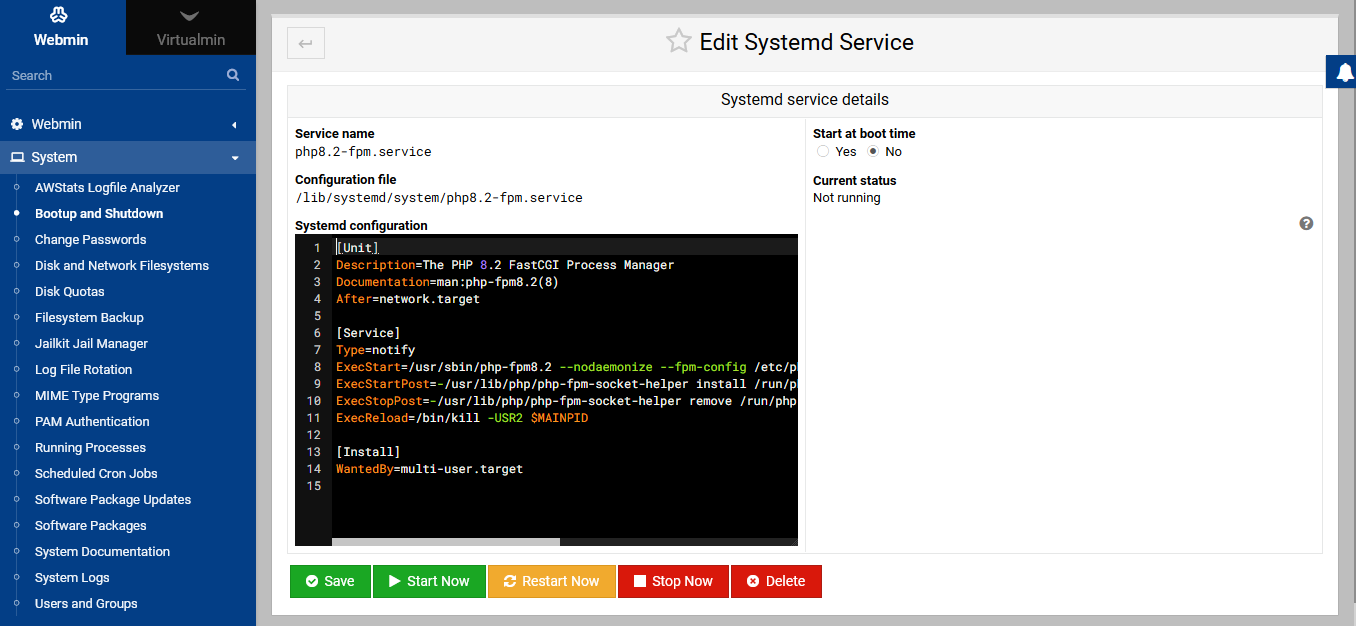Select Yes for start at boot
This screenshot has height=626, width=1356.
coord(823,151)
